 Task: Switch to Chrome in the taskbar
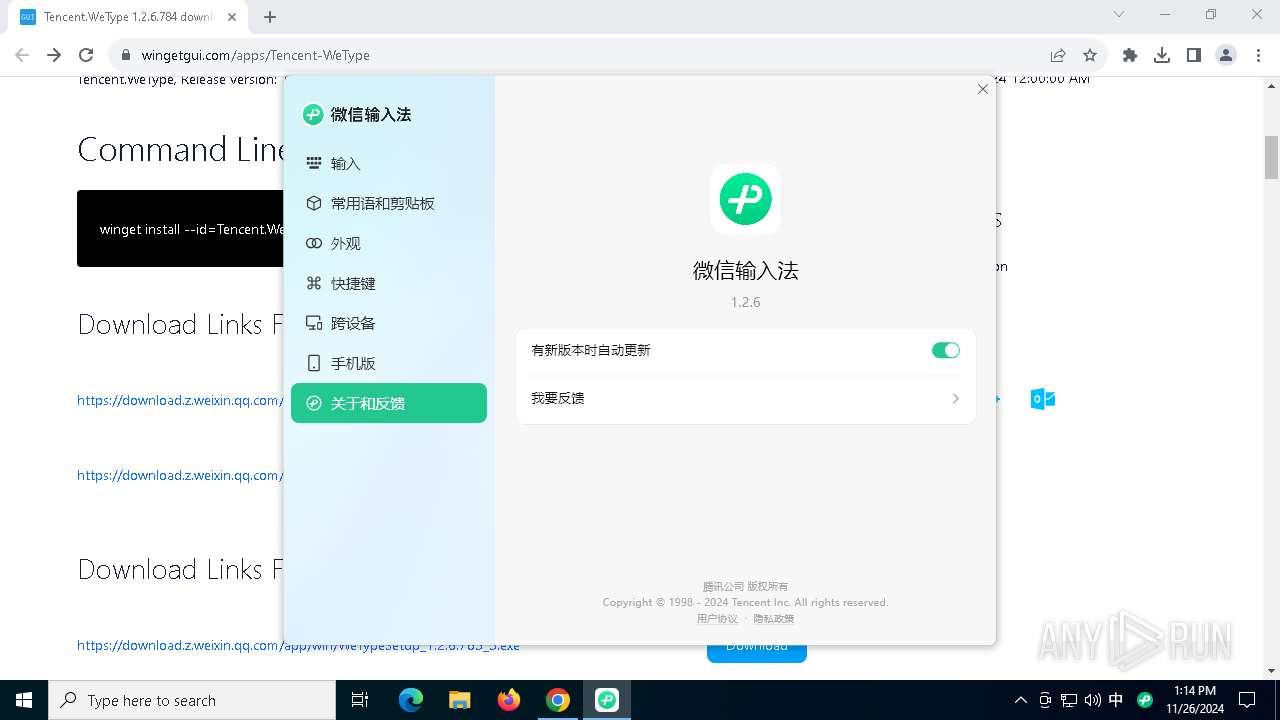click(x=558, y=700)
